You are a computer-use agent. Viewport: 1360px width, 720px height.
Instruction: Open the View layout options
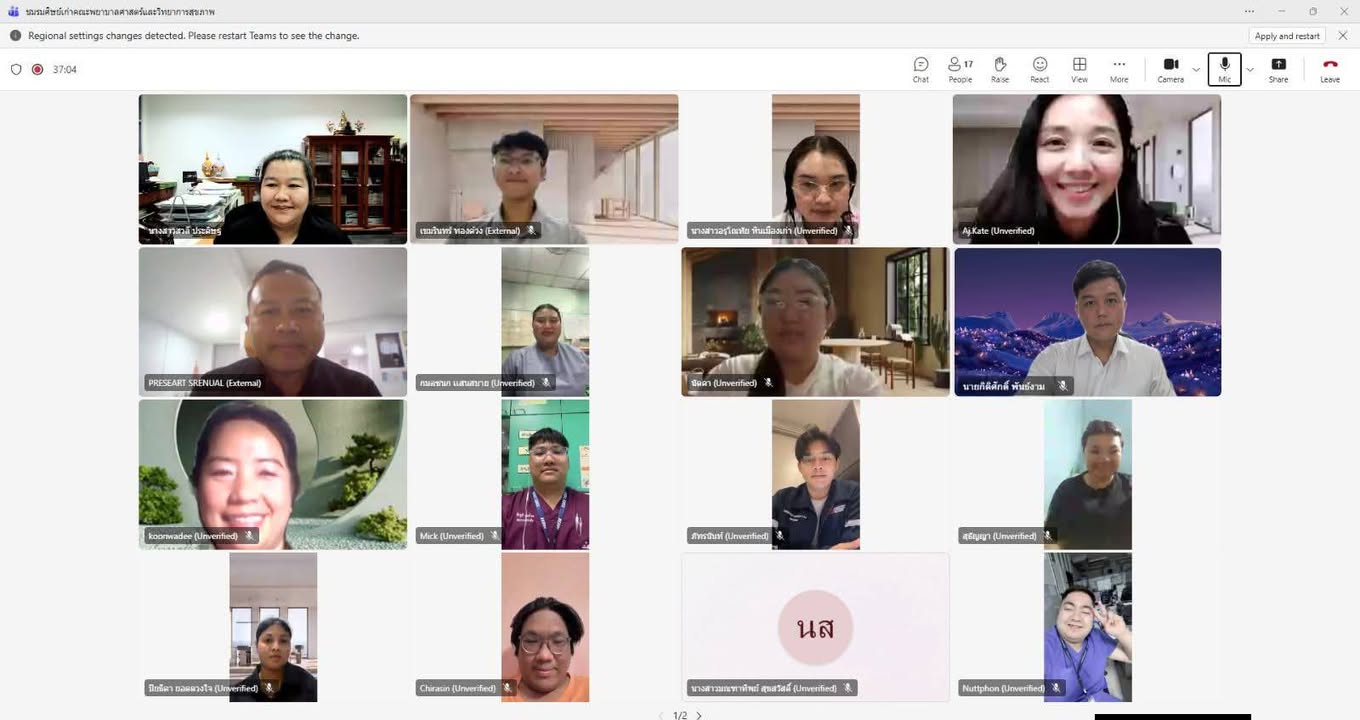point(1079,68)
